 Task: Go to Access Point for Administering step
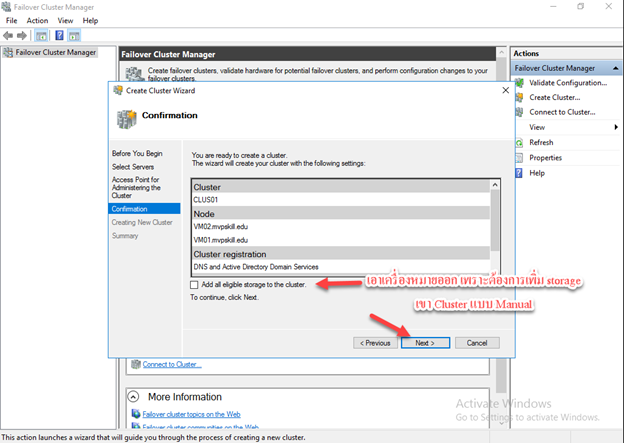136,187
